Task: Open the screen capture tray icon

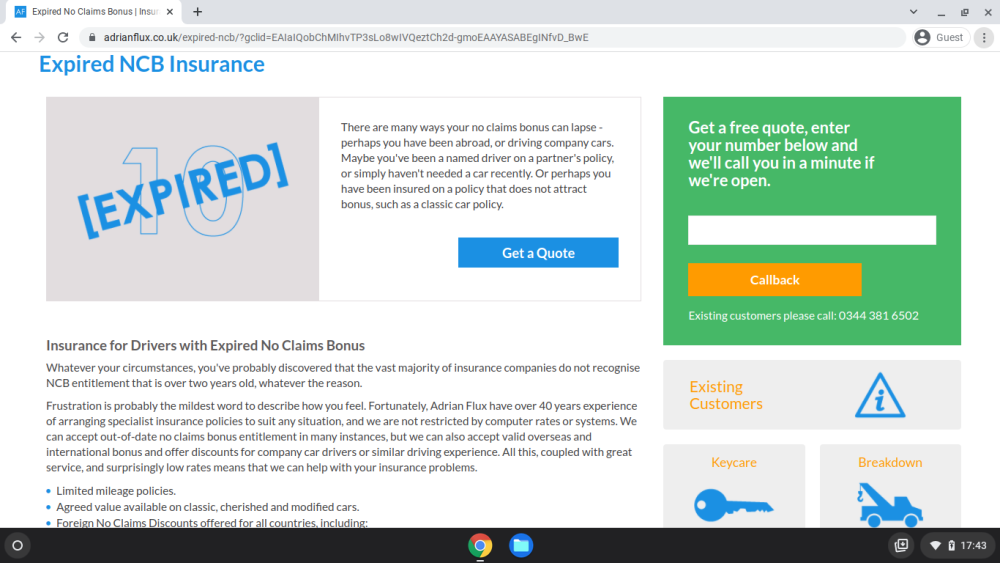Action: coord(901,545)
